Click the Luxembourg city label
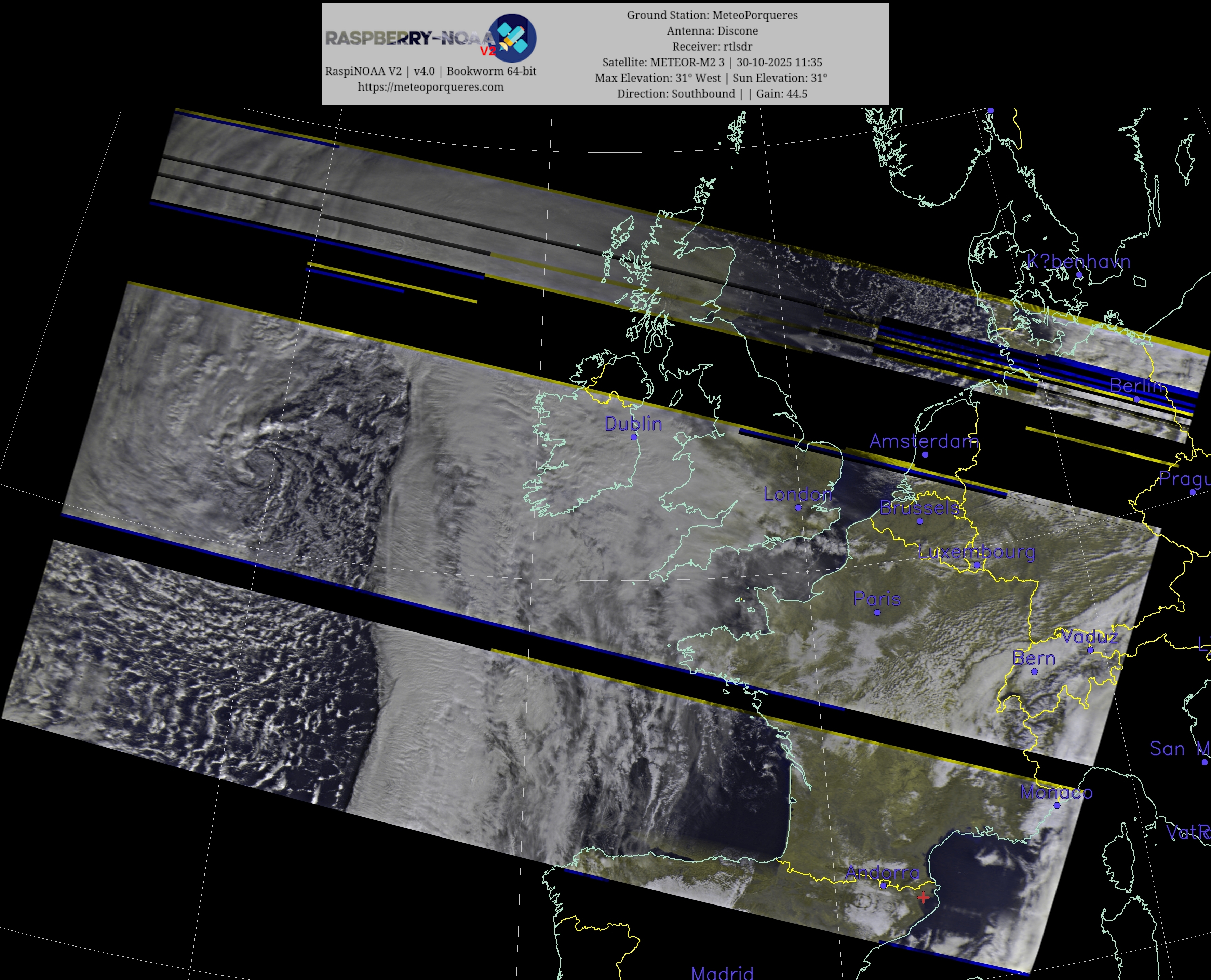This screenshot has width=1211, height=980. click(977, 552)
